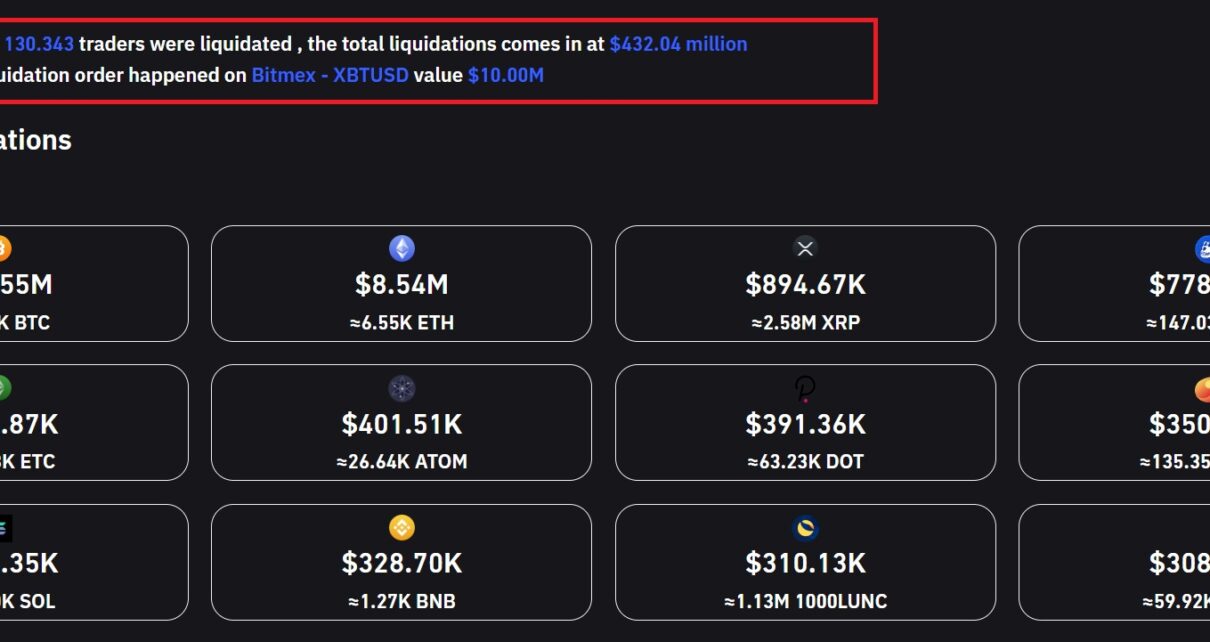Click the Cosmos ATOM coin icon
1210x642 pixels.
pos(401,388)
